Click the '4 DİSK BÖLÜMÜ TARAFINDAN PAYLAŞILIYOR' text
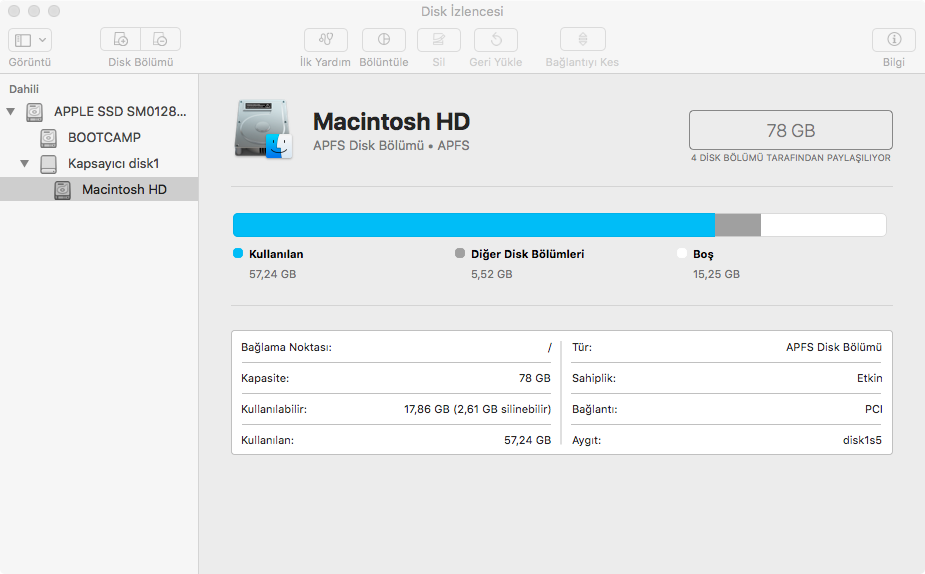 790,158
